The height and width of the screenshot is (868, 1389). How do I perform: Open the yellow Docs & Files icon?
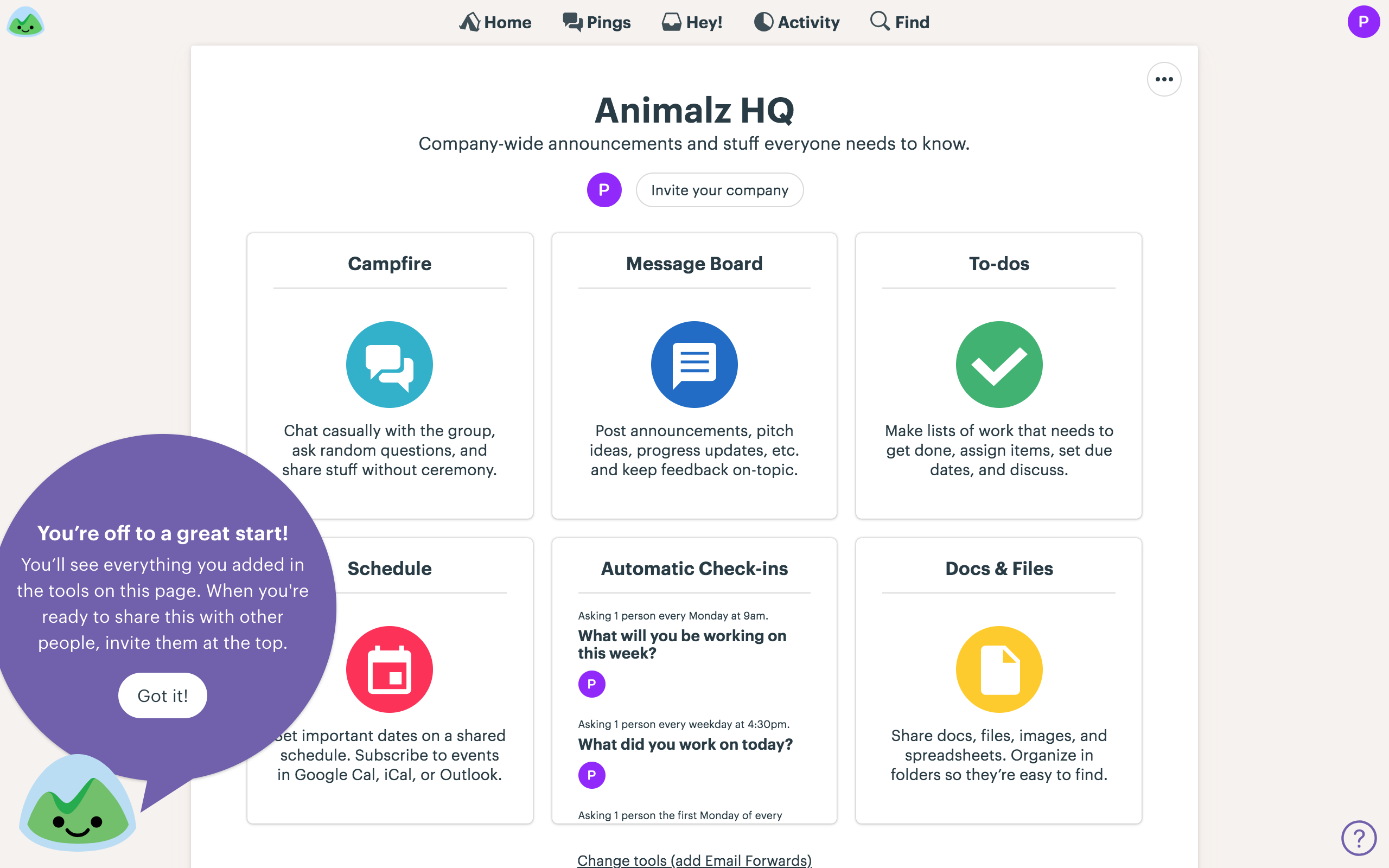pos(999,669)
